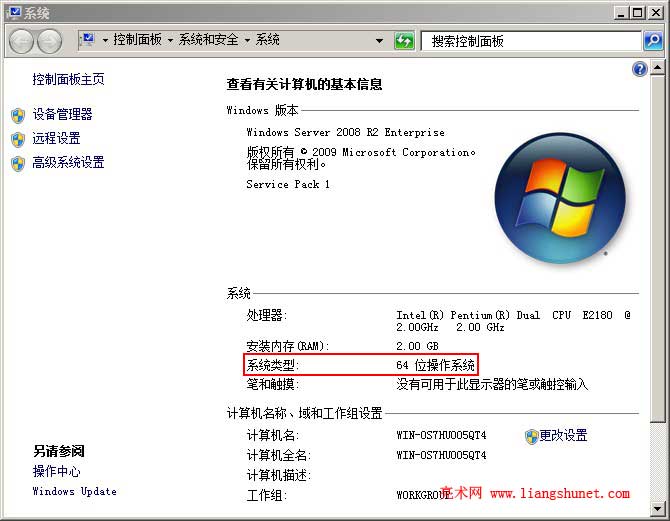
Task: Click the green refresh button
Action: pyautogui.click(x=404, y=41)
